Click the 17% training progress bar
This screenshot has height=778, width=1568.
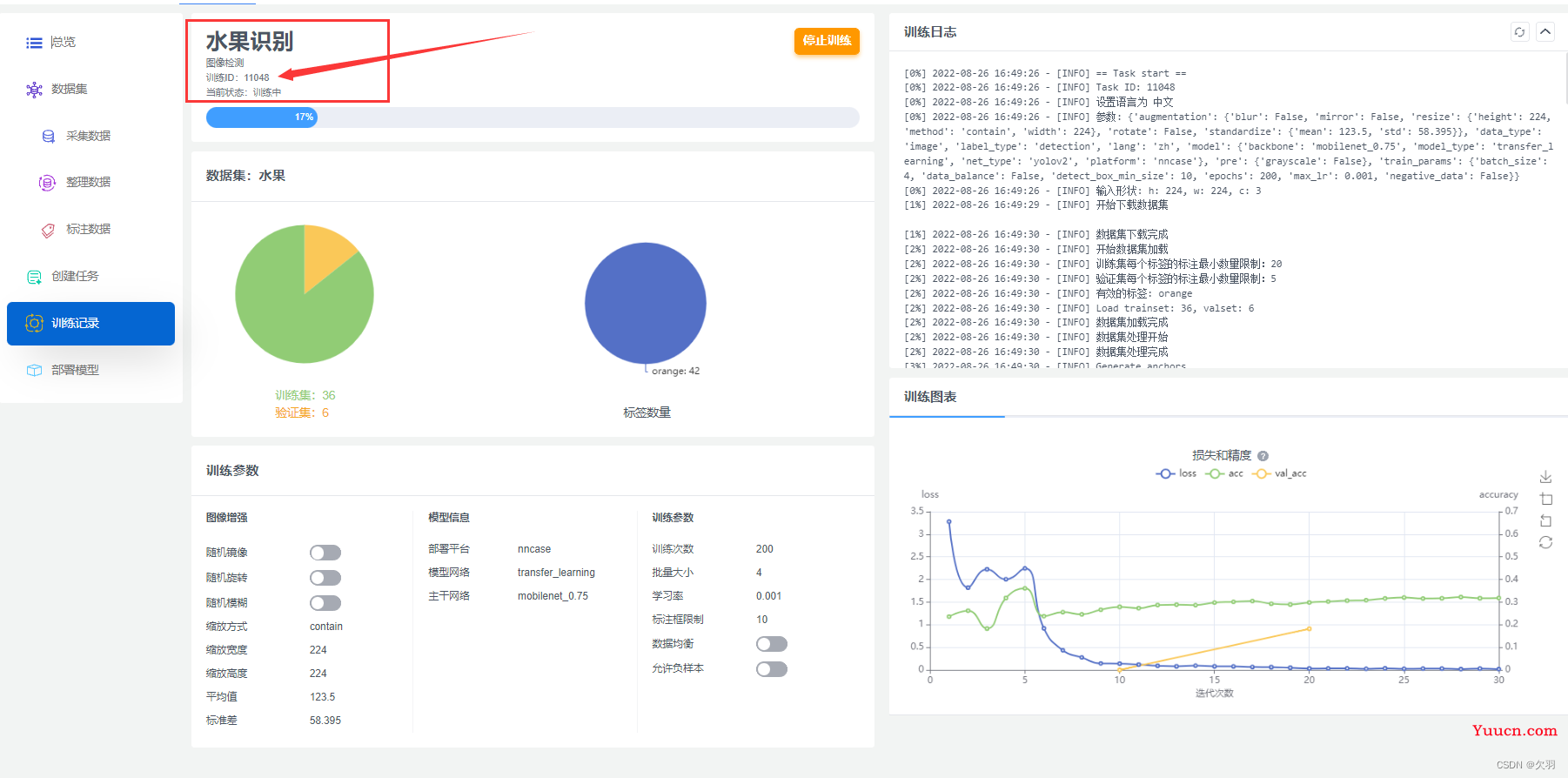point(533,117)
